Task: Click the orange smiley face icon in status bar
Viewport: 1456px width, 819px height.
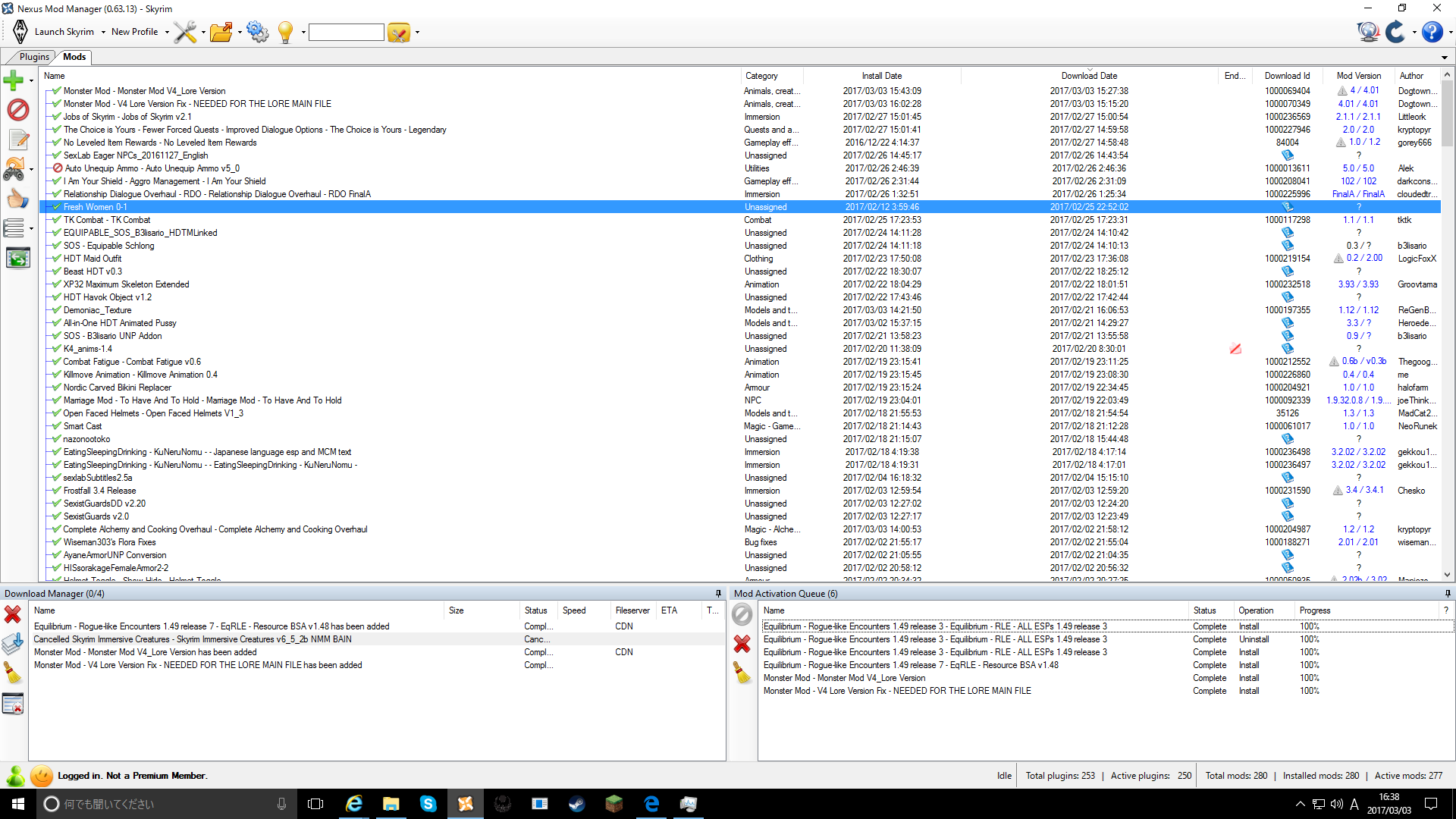Action: click(x=42, y=776)
